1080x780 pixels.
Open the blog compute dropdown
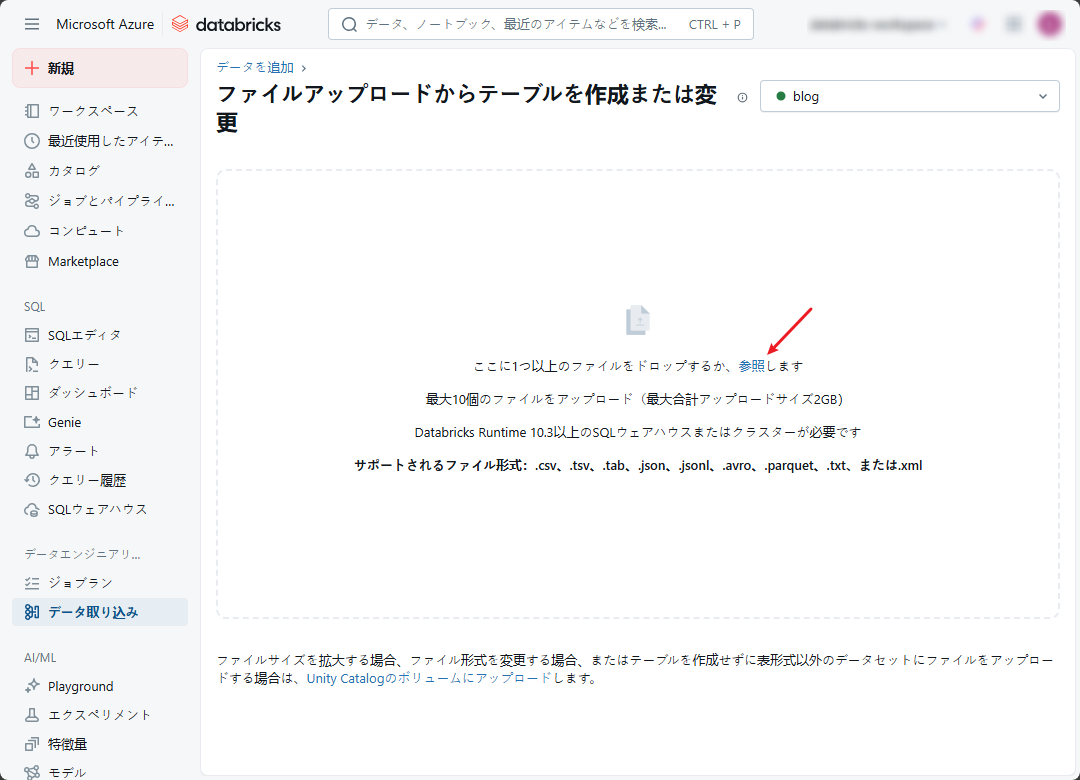click(909, 96)
